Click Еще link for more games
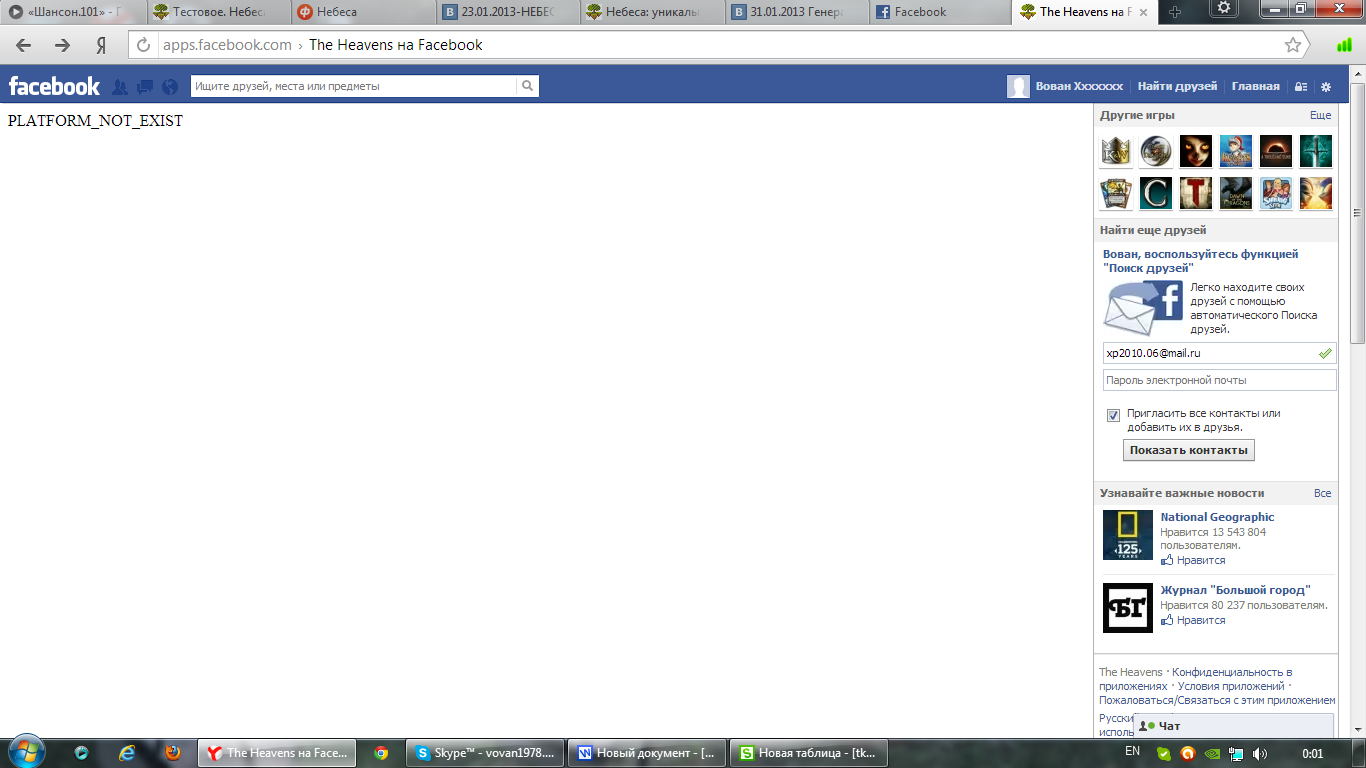The width and height of the screenshot is (1366, 768). [x=1320, y=116]
